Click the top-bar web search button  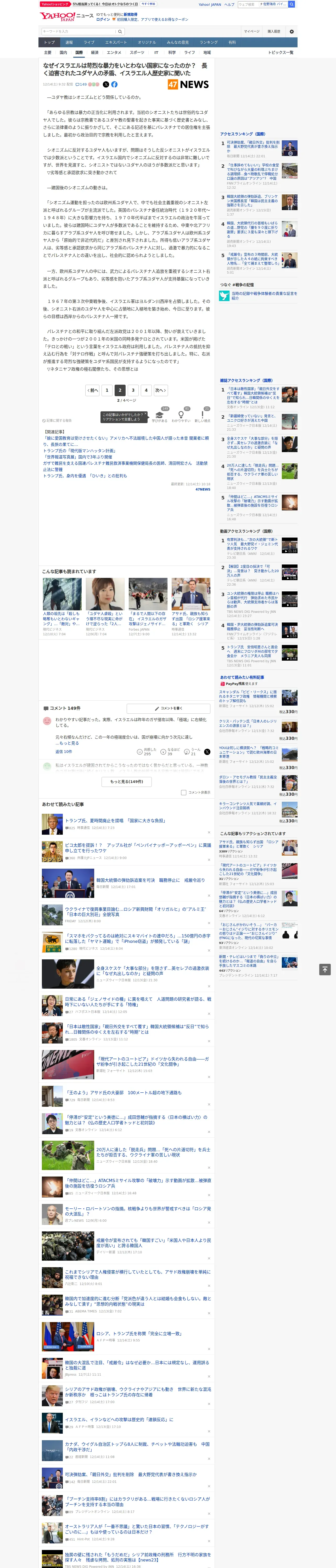(292, 4)
